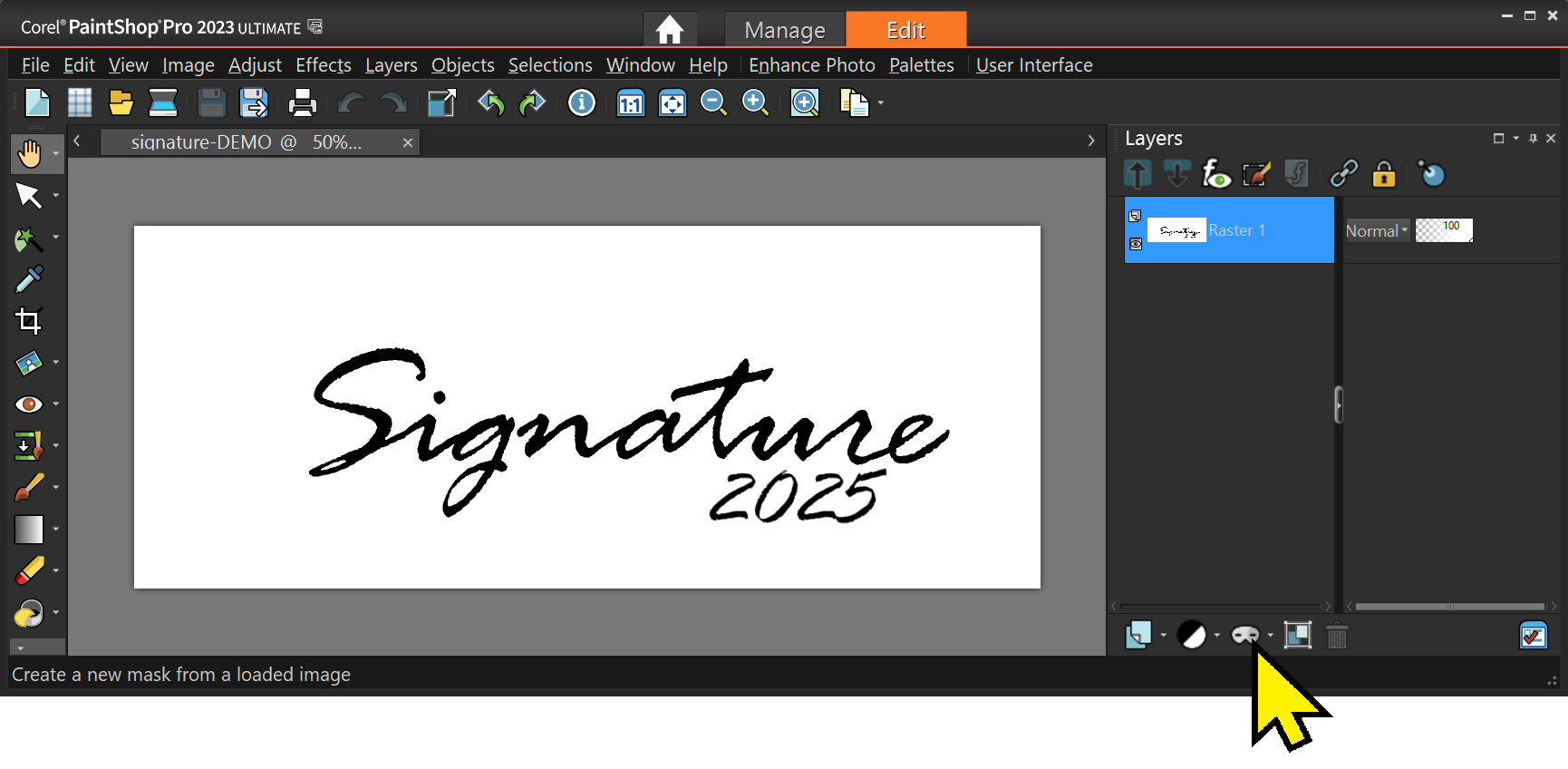The height and width of the screenshot is (769, 1568).
Task: Choose the Dropper eyedropper tool
Action: pos(29,279)
